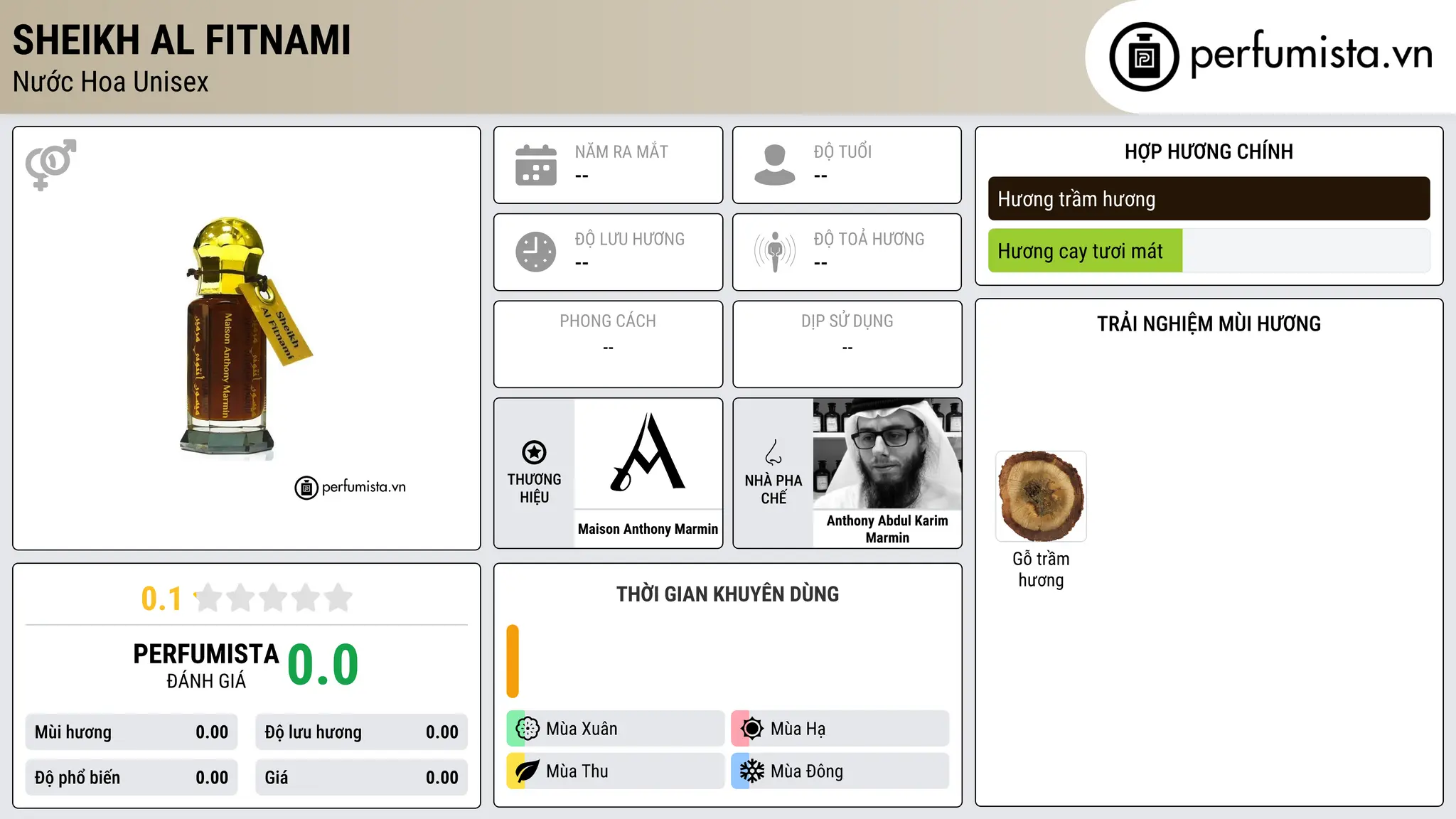This screenshot has width=1456, height=819.
Task: Click the PERFUMISTA ĐÁNH GIÁ label
Action: pos(206,665)
